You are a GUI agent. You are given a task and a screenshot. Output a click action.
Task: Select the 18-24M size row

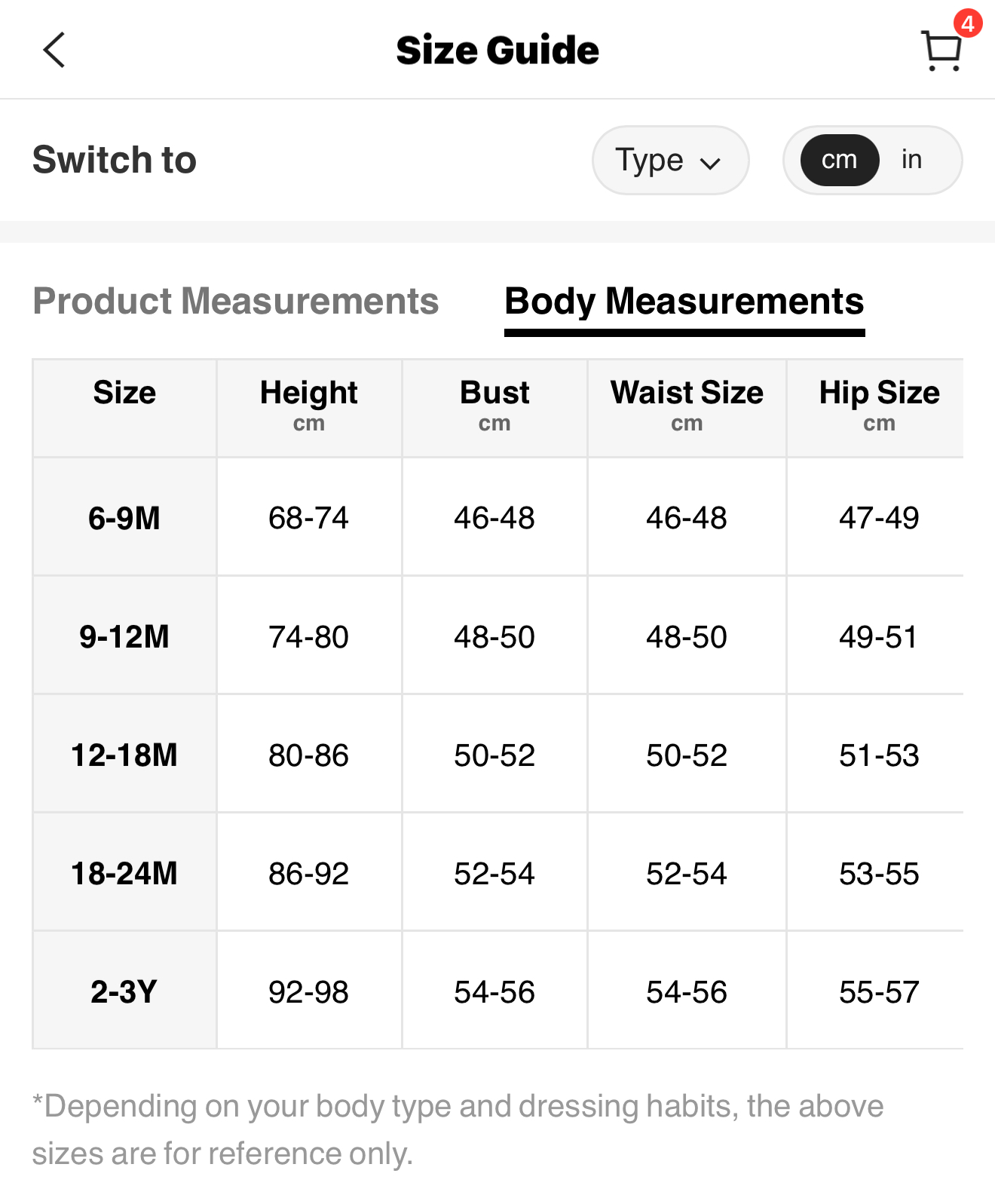pos(124,873)
